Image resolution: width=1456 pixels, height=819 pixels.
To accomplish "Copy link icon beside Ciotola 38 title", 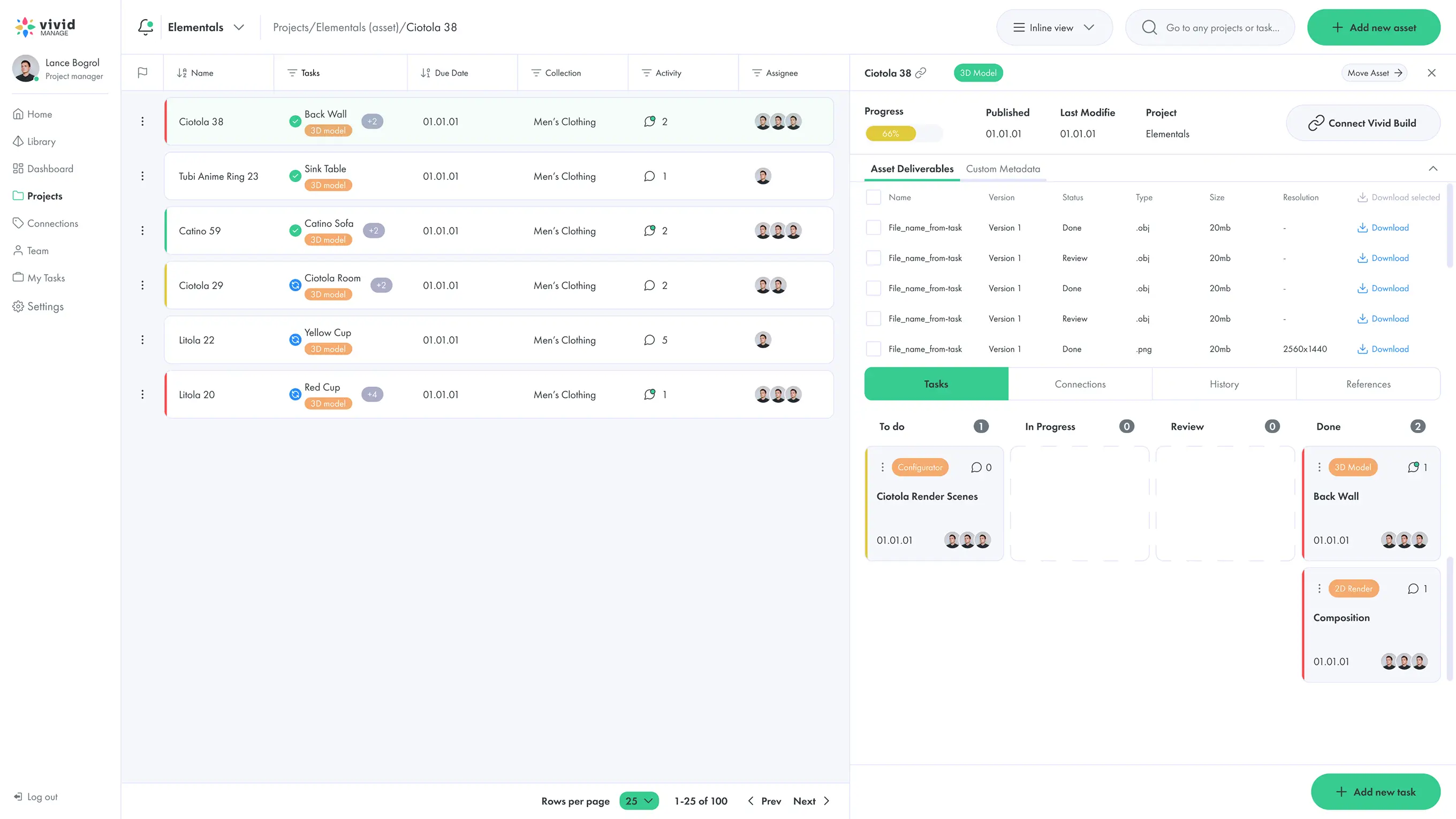I will tap(921, 72).
